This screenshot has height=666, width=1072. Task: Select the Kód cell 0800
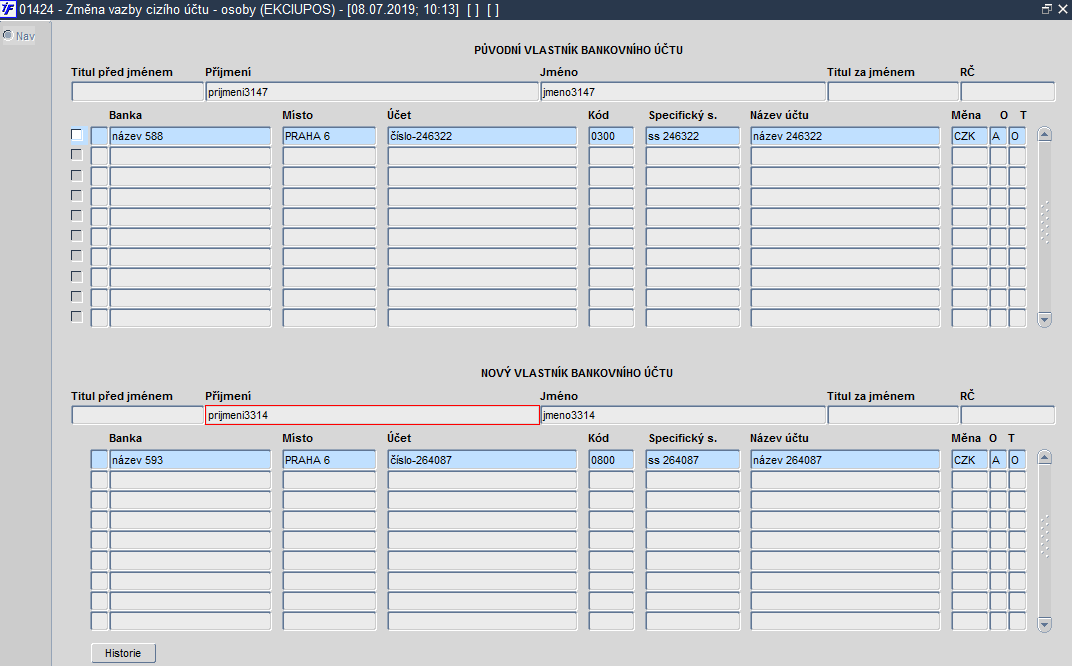click(611, 460)
